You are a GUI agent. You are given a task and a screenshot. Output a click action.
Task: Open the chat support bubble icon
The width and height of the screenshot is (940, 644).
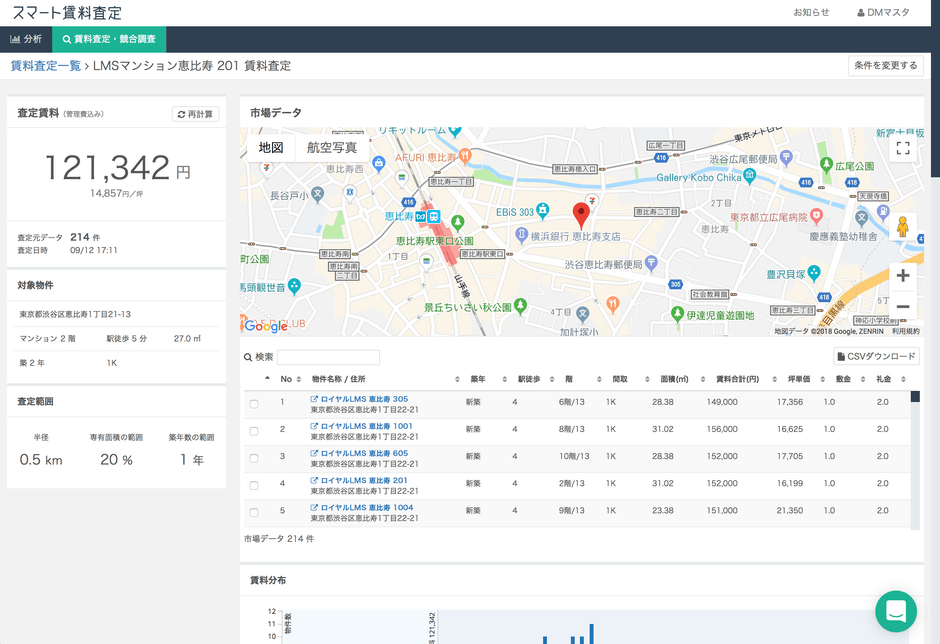[x=895, y=611]
